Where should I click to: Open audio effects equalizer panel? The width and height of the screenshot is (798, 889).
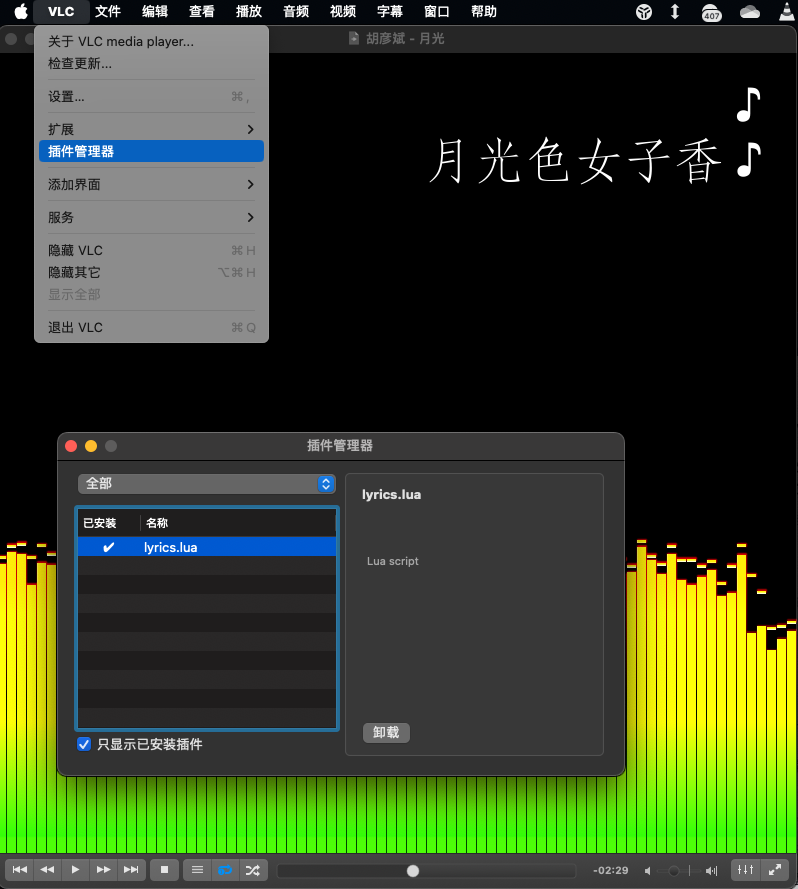[745, 869]
